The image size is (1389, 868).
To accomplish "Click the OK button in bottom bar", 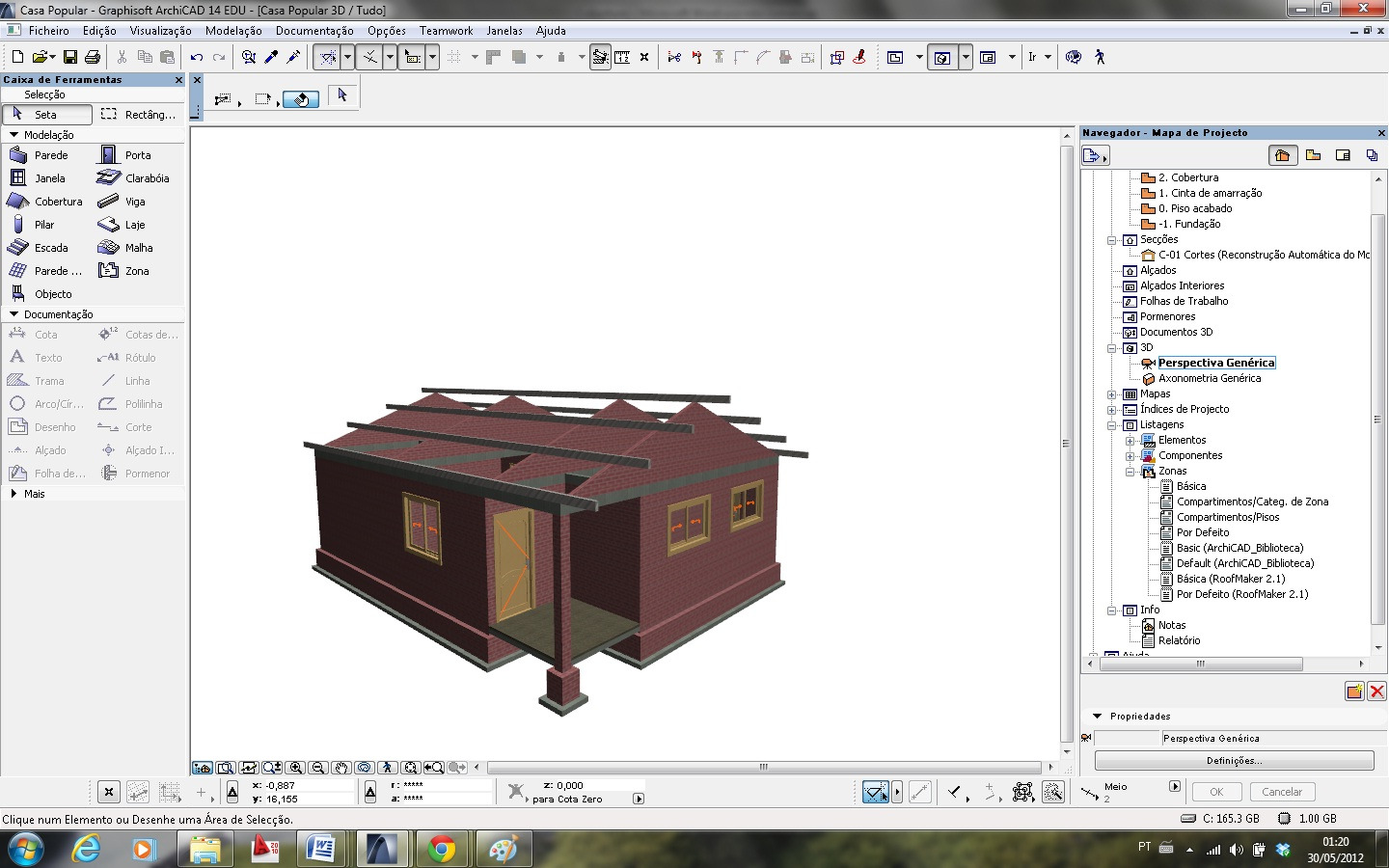I will point(1216,792).
